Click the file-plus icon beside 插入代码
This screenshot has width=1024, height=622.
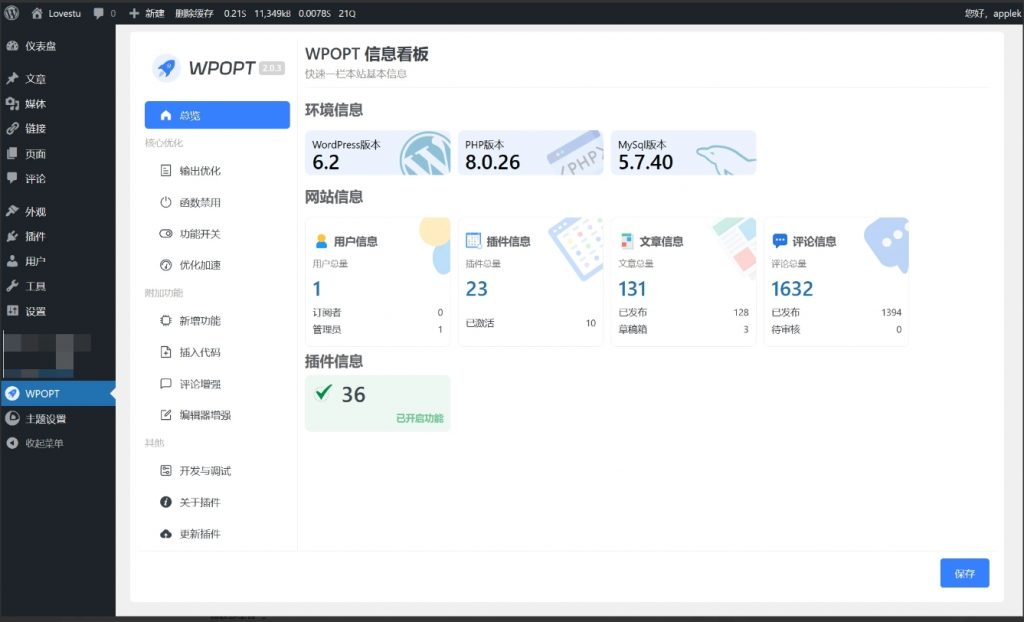click(x=166, y=352)
